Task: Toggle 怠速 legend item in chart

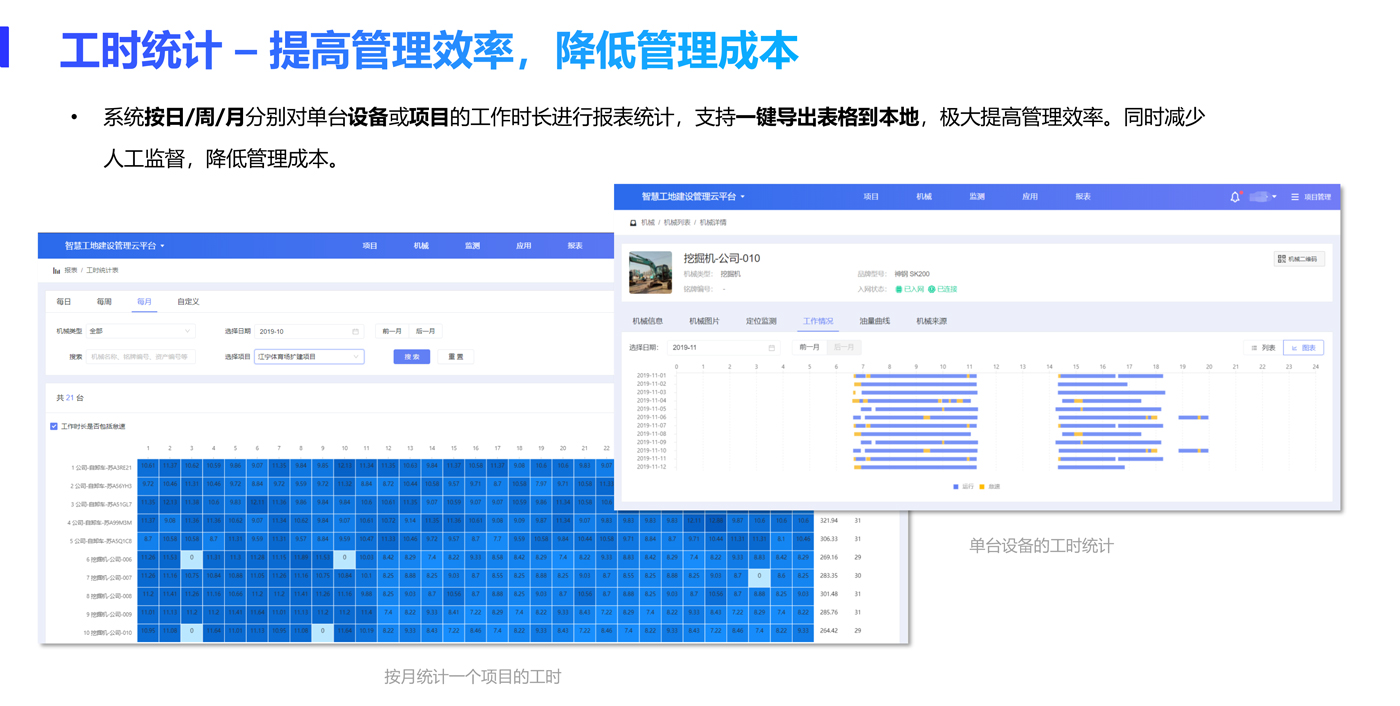Action: [989, 487]
